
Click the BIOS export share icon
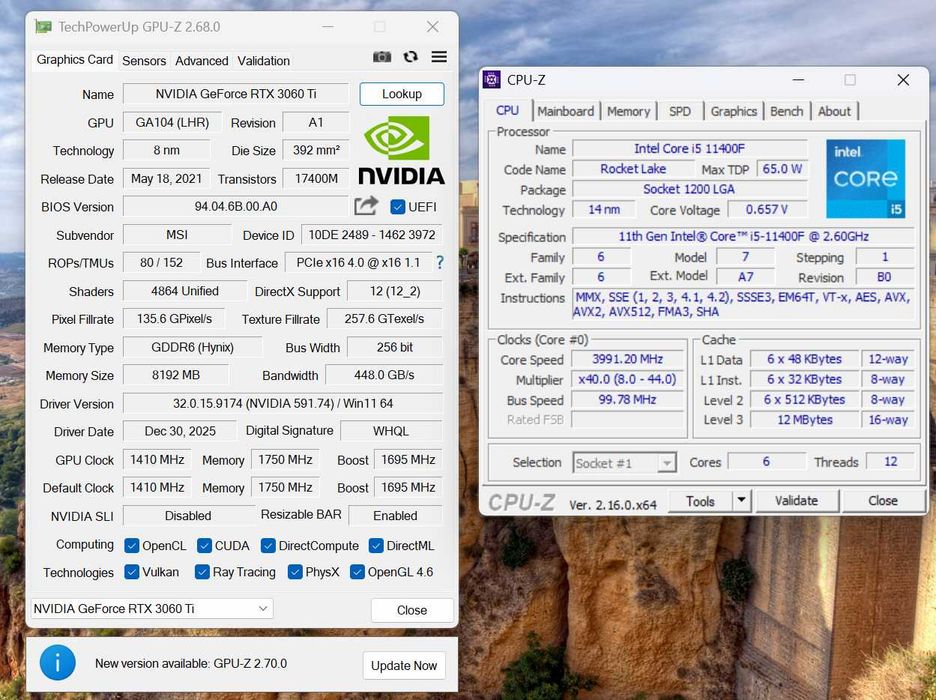point(366,206)
